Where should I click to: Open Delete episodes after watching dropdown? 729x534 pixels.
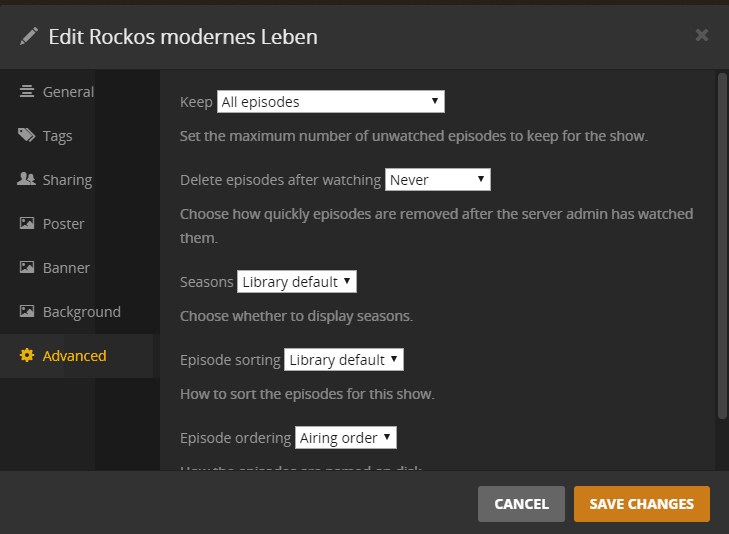pos(437,180)
